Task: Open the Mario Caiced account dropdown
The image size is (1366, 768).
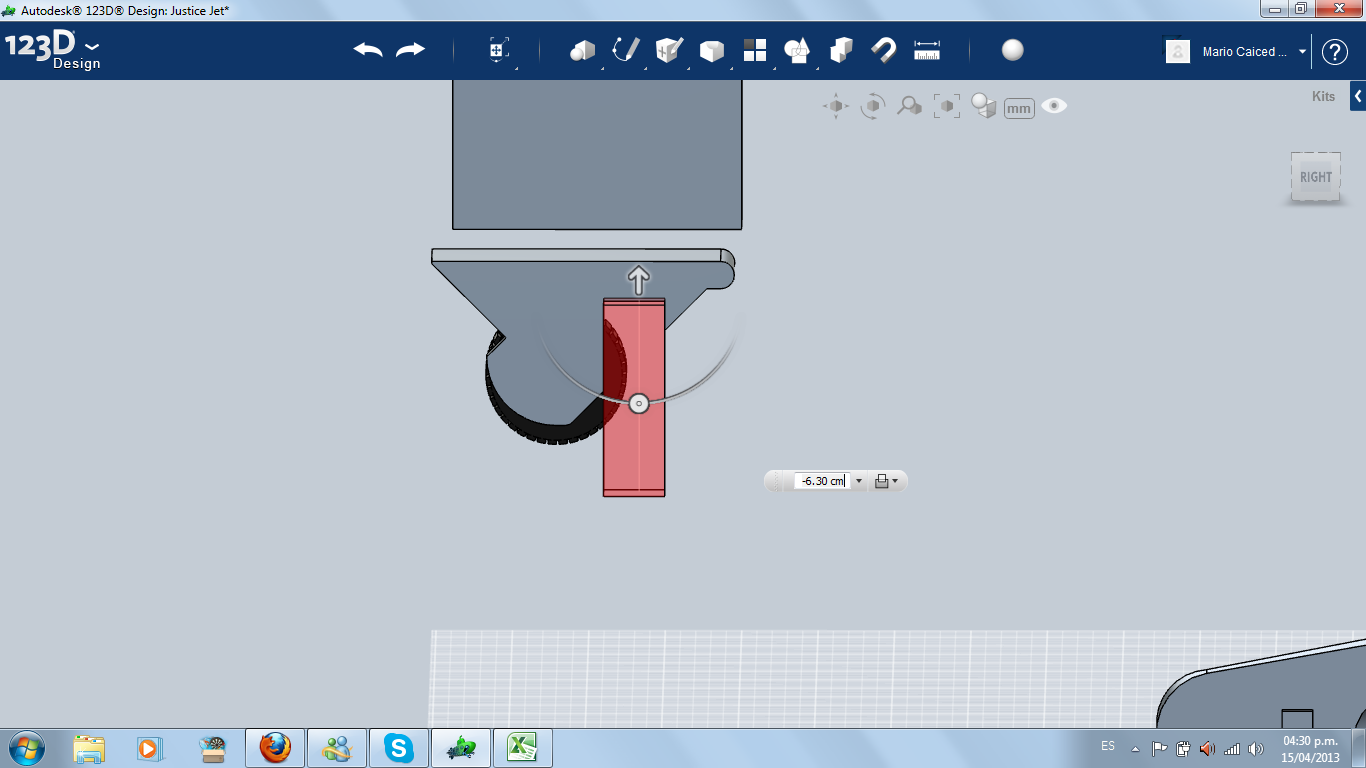Action: (1302, 52)
